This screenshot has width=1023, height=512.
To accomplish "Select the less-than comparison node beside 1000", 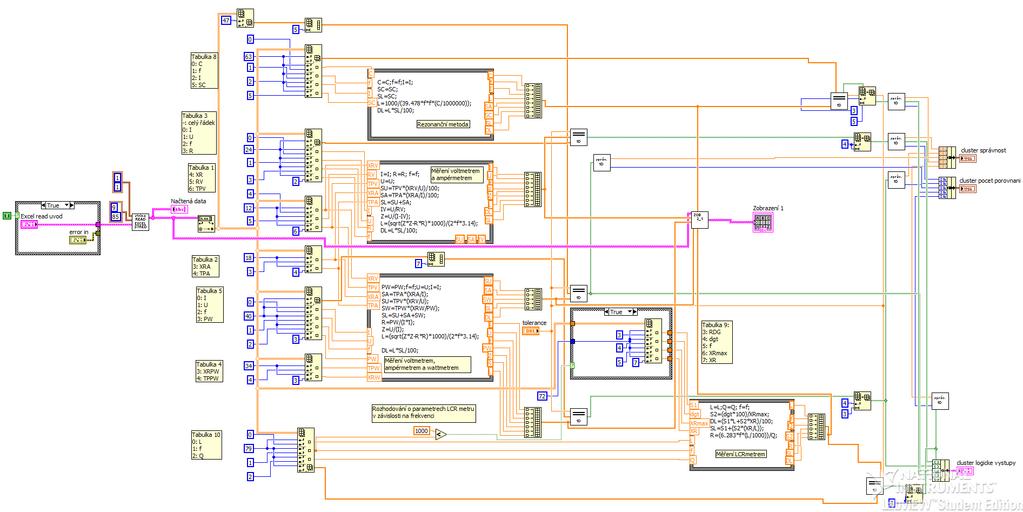I will click(441, 432).
